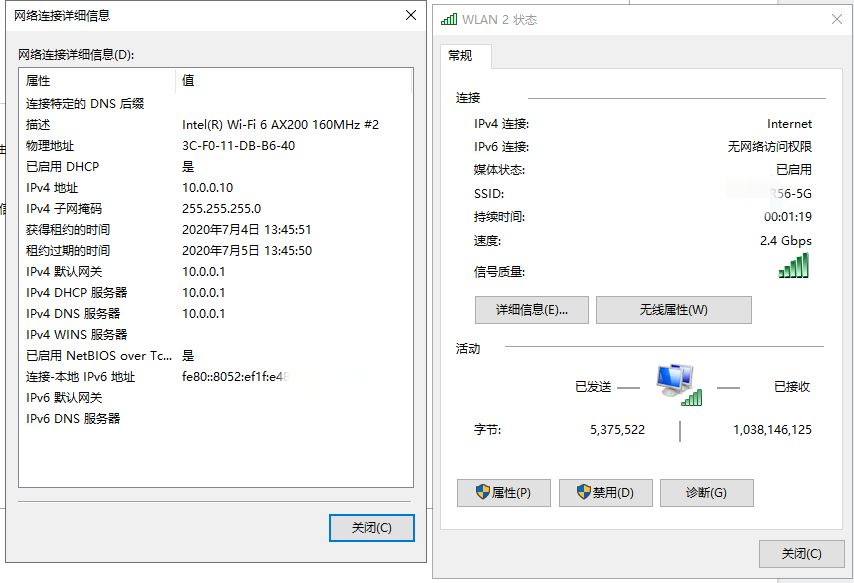
Task: Close the 网络连接详细信息 window with X
Action: 411,15
